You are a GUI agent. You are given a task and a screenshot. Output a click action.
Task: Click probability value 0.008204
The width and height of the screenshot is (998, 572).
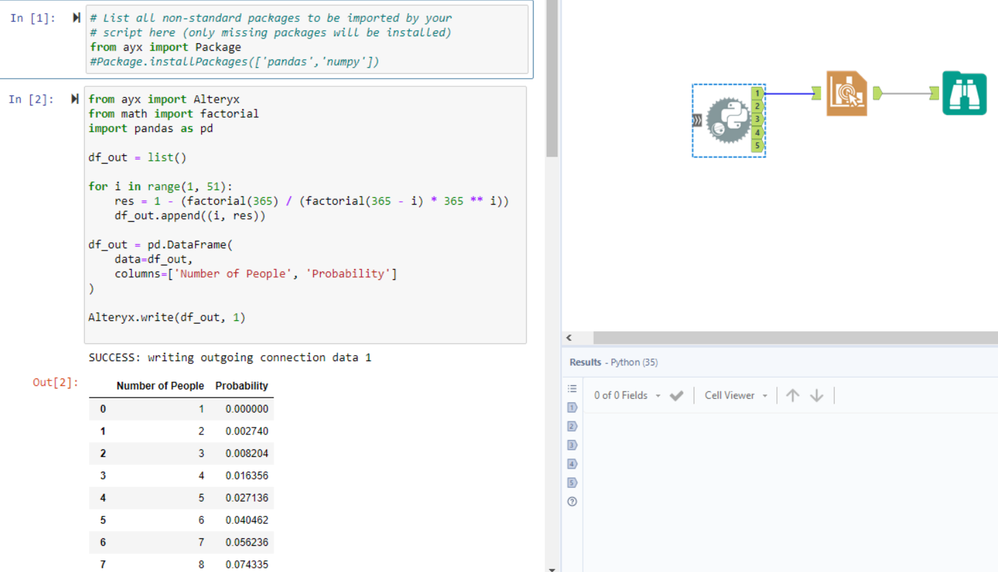click(246, 453)
